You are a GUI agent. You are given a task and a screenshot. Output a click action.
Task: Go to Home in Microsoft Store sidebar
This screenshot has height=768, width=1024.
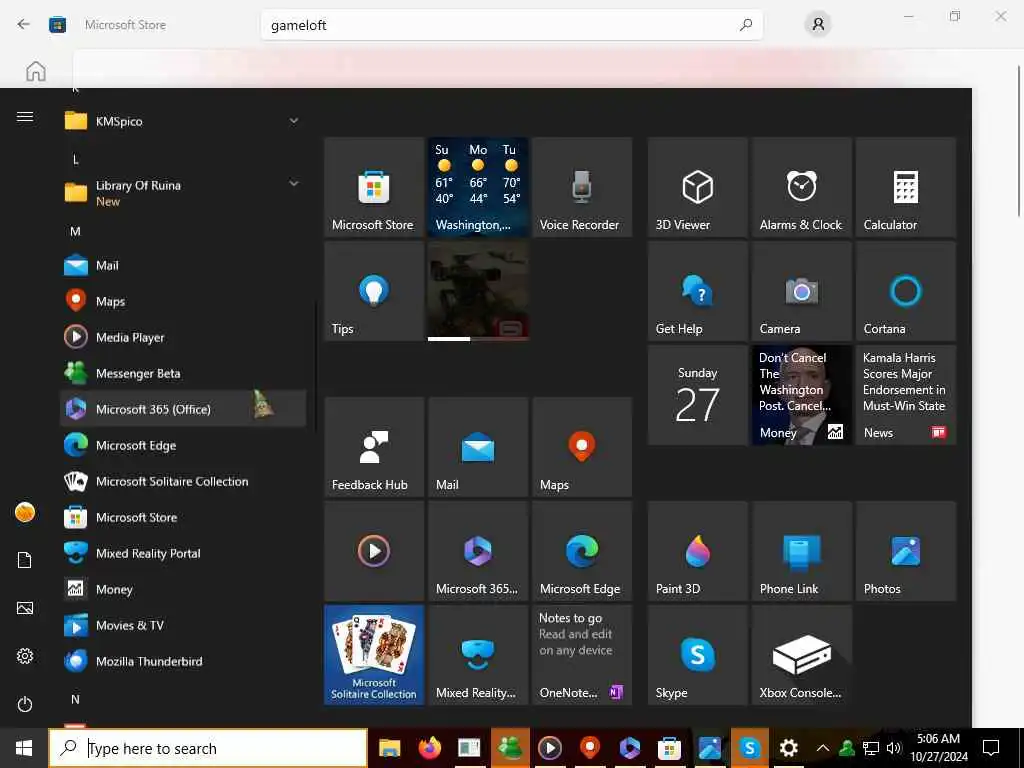pos(35,71)
